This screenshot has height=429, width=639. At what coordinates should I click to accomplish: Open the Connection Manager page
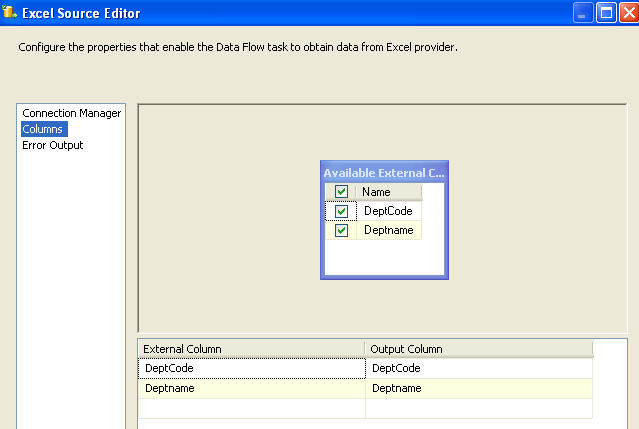point(71,113)
